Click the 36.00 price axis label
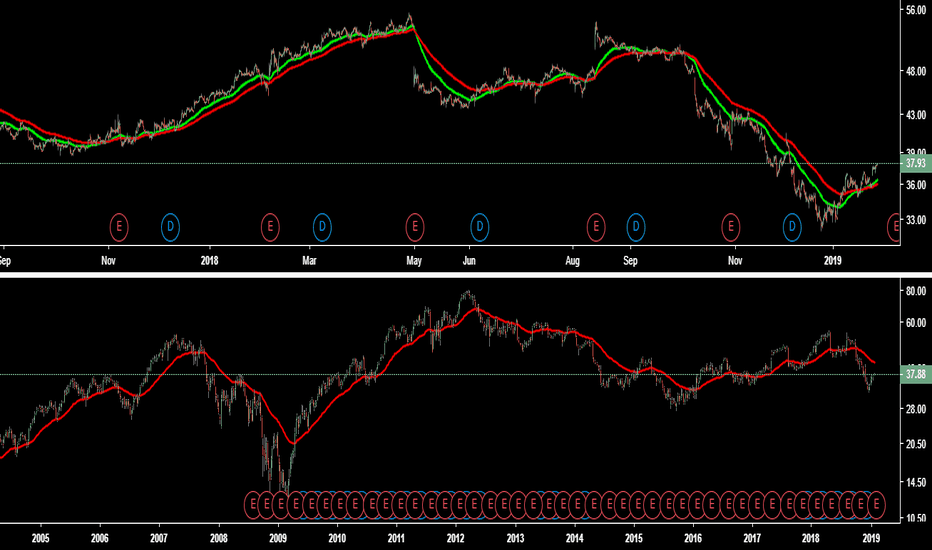Screen dimensions: 932x550 tap(916, 185)
